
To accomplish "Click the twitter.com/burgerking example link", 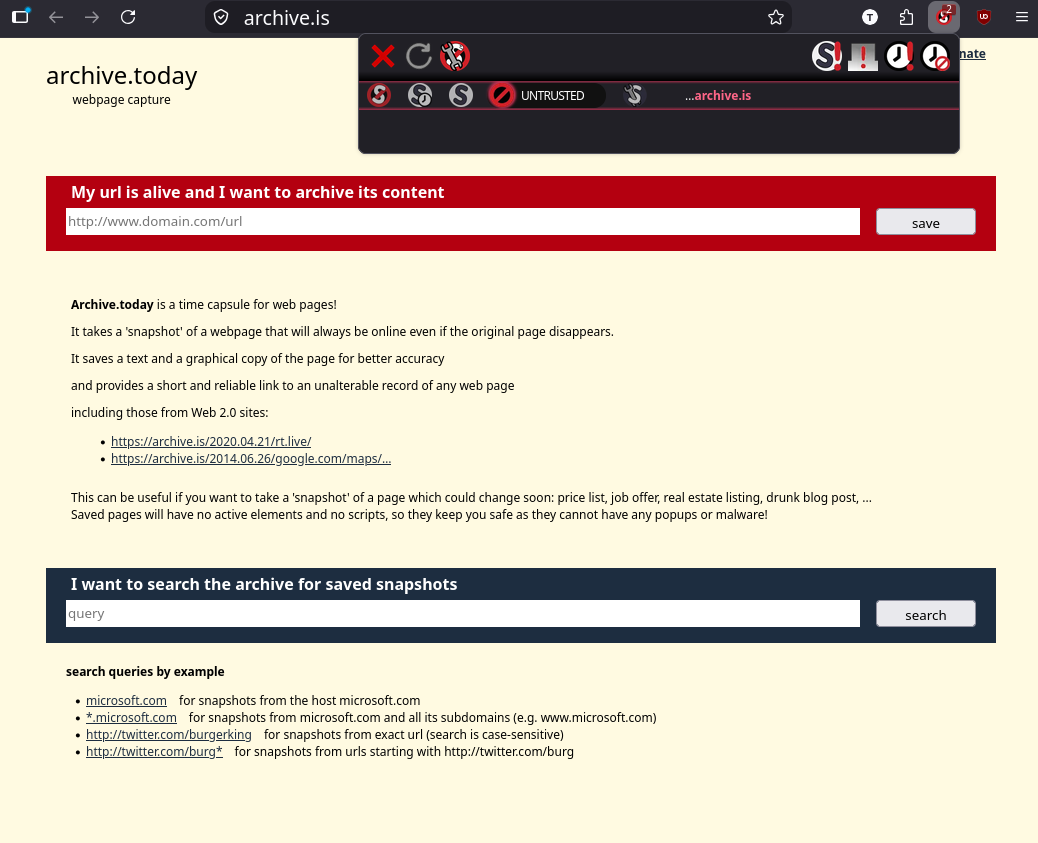I will (x=169, y=734).
